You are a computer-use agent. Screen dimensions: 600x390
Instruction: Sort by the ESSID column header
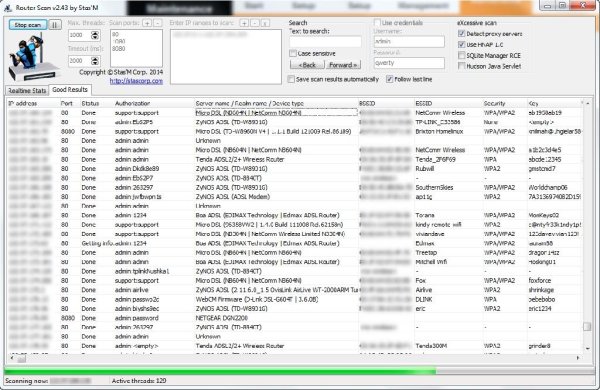(448, 103)
